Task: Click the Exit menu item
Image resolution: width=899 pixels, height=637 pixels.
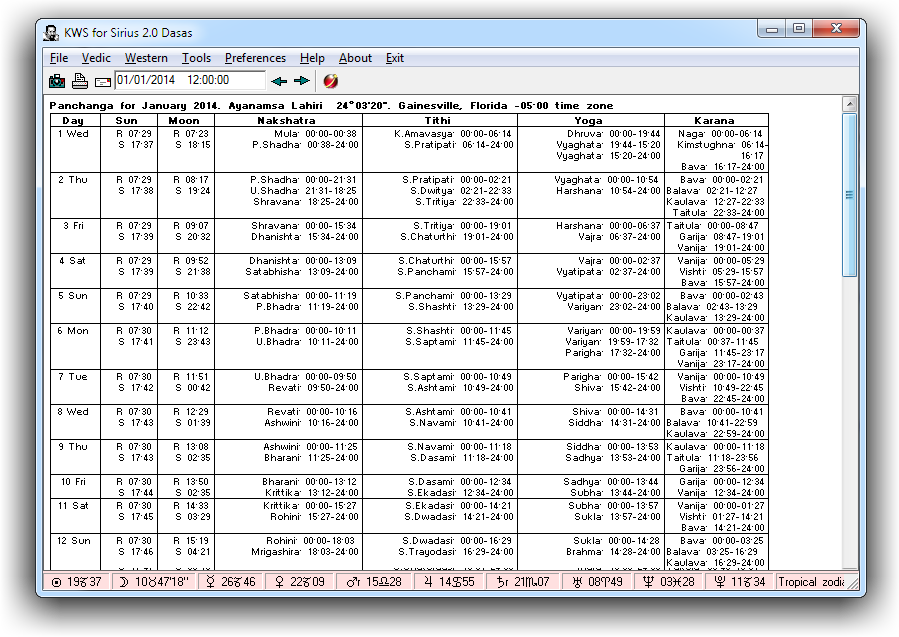Action: tap(395, 58)
